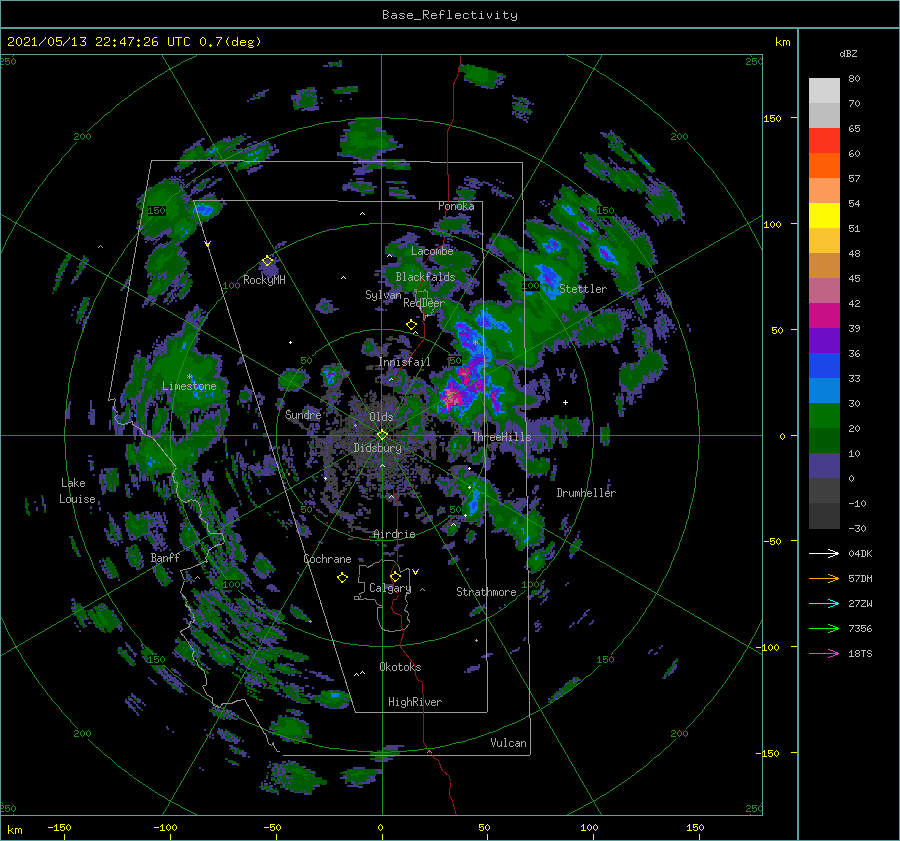Click the Base_Reflectivity title
Screen dimensions: 900x841
pos(450,15)
